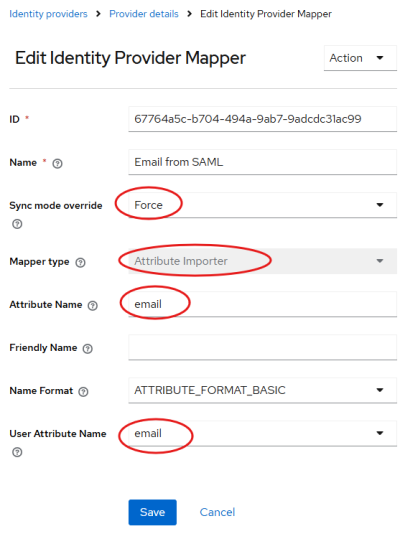The width and height of the screenshot is (400, 539).
Task: Go to Identity providers breadcrumb
Action: pyautogui.click(x=48, y=14)
